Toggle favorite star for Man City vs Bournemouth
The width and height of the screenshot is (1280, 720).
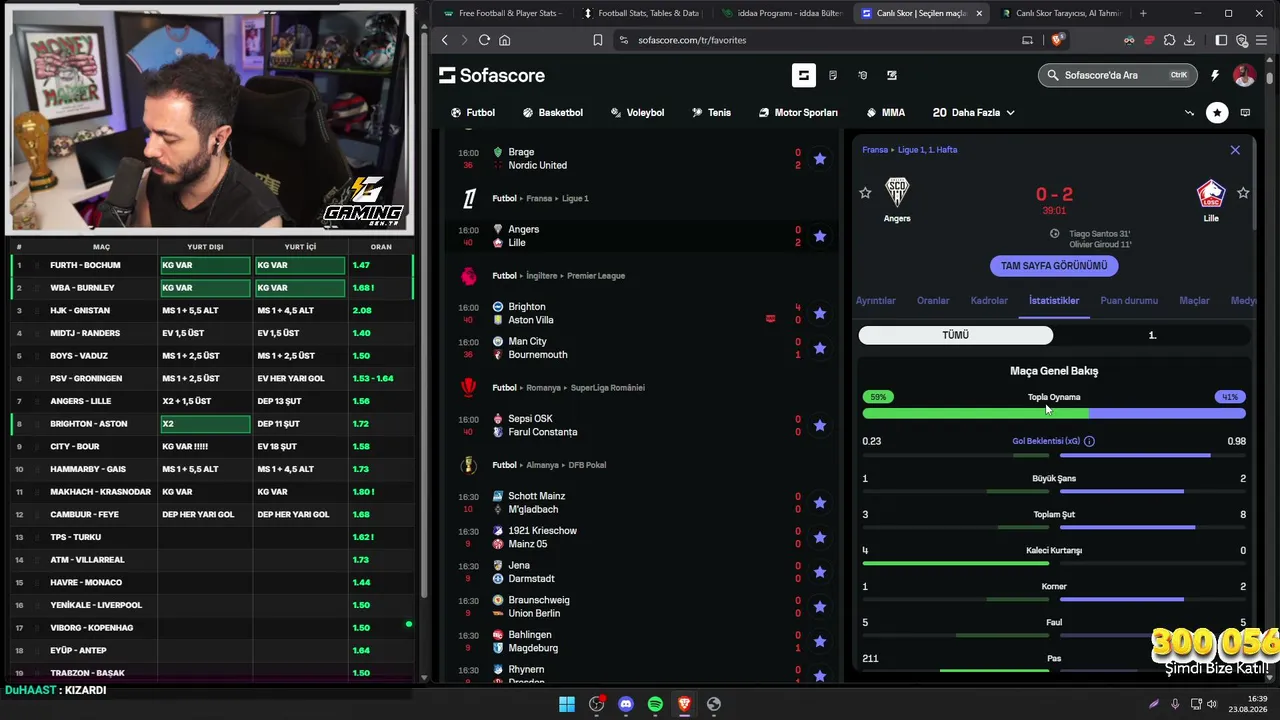(x=820, y=348)
